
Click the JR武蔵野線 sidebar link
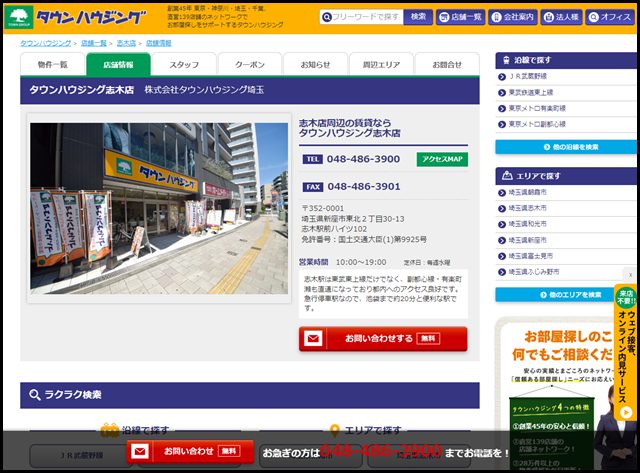click(527, 76)
